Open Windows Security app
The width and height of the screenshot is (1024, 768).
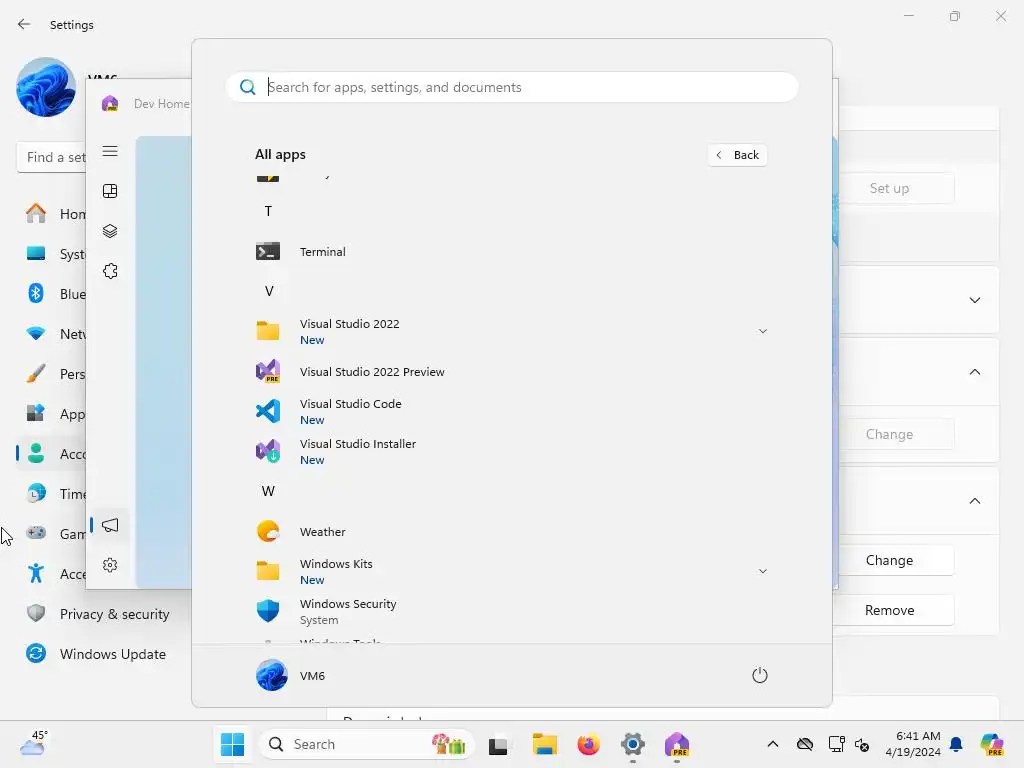(x=511, y=611)
